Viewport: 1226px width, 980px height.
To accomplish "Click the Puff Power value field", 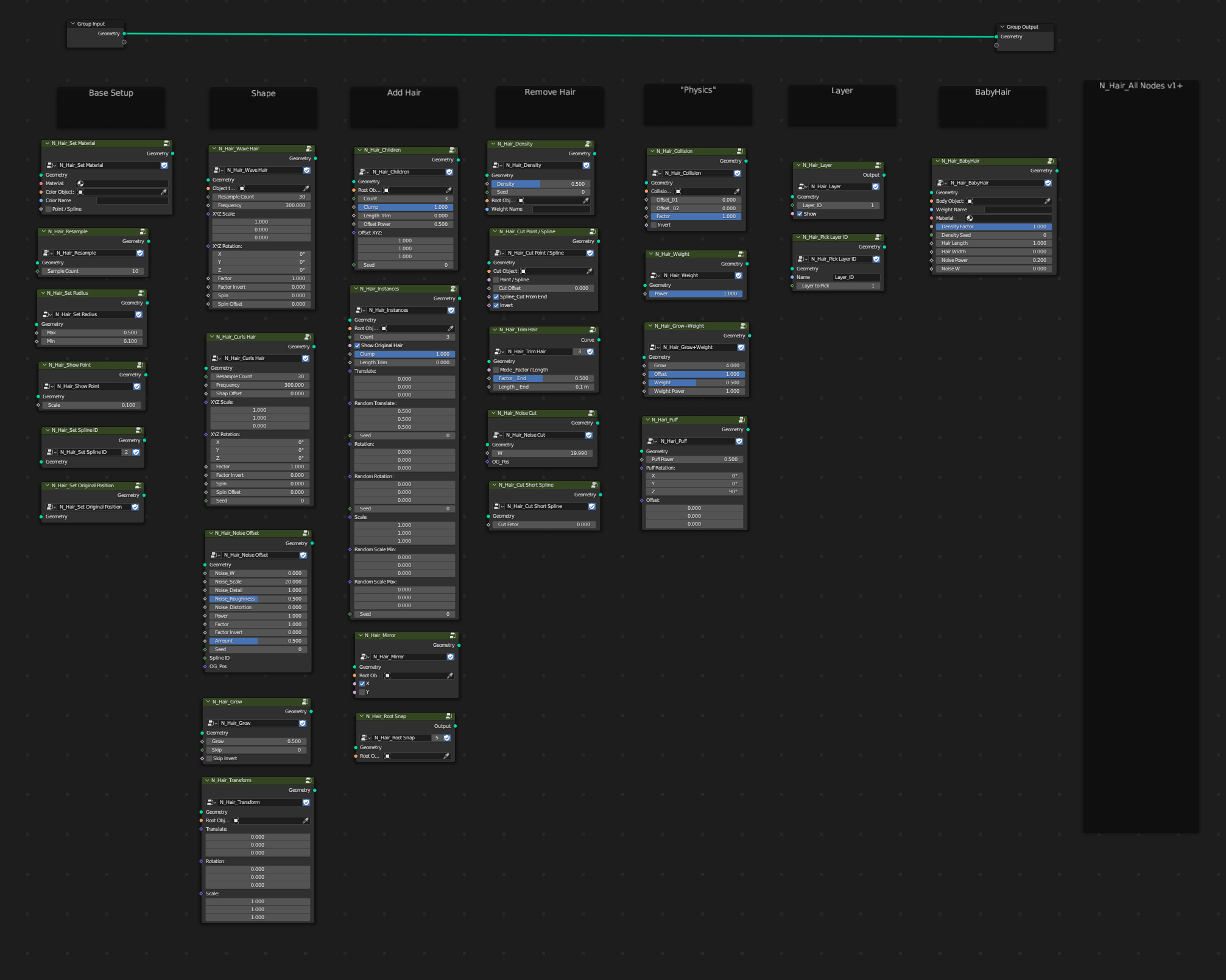I will (694, 459).
